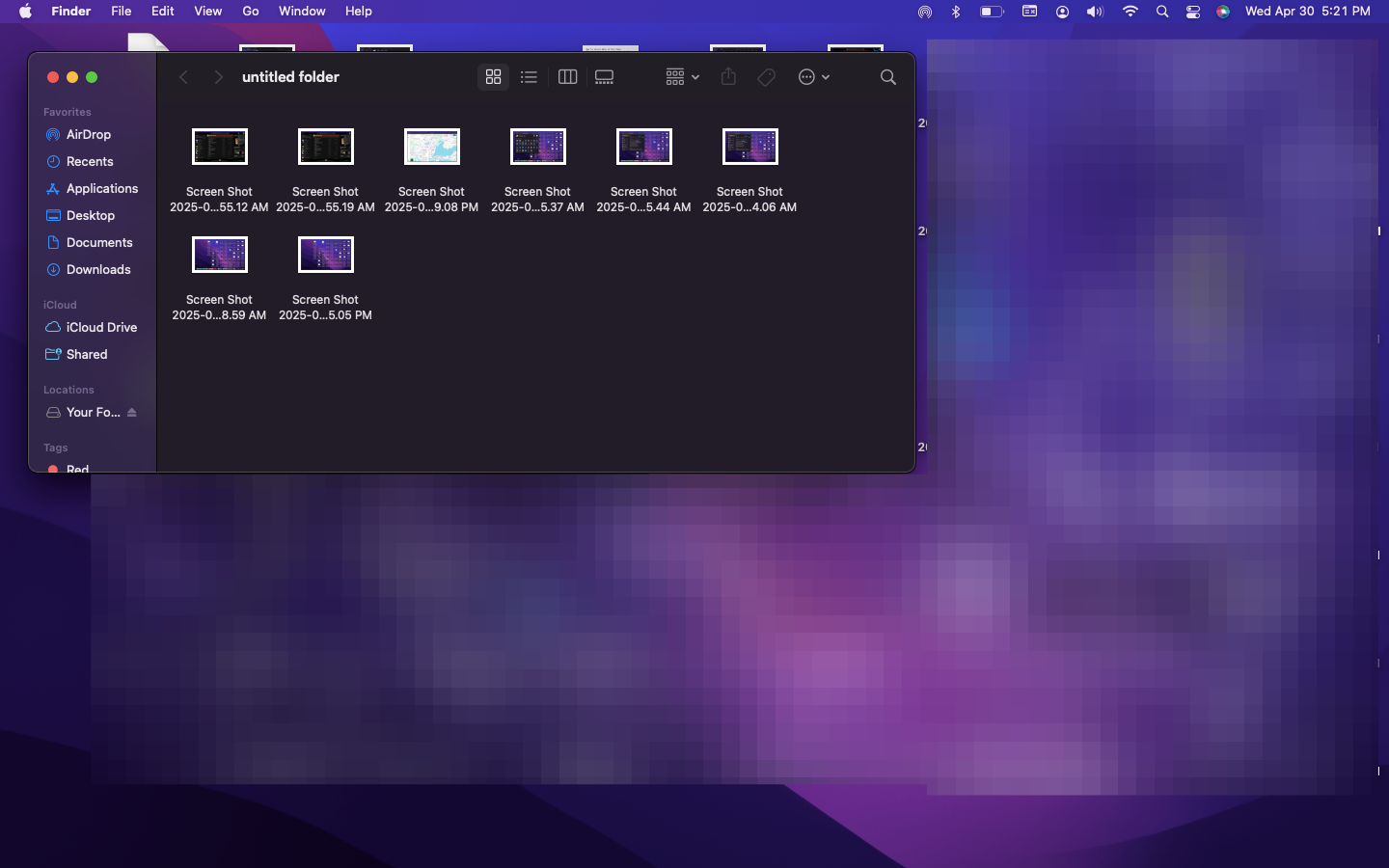Eject the Your Fo... volume in sidebar
1389x868 pixels.
pos(132,412)
